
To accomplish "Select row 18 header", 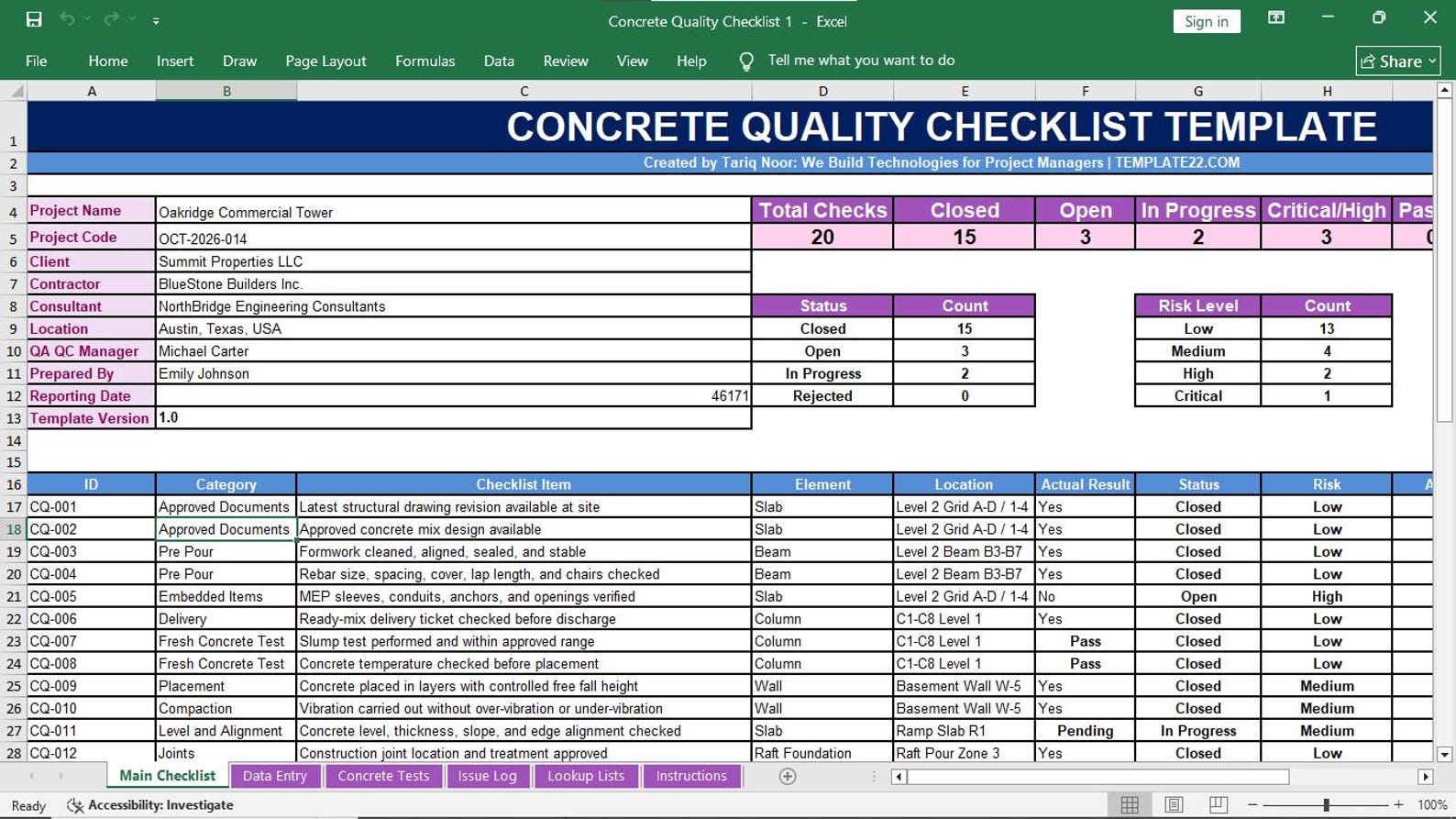I will click(x=14, y=529).
